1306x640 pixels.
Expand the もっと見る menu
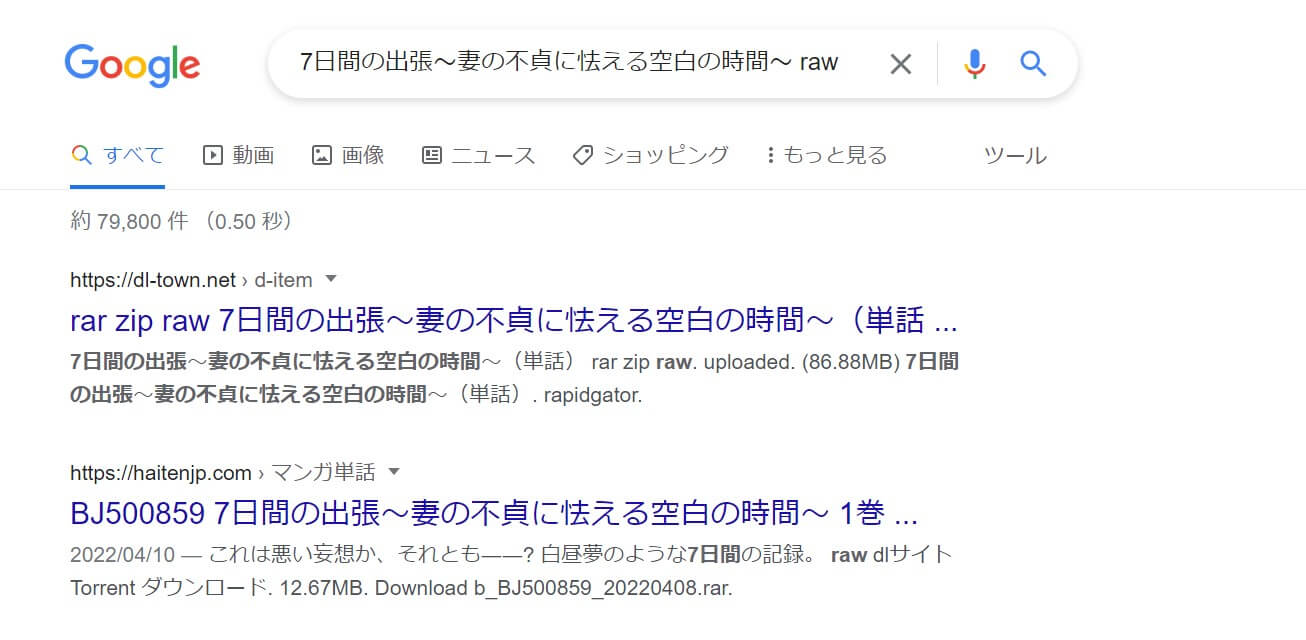827,155
